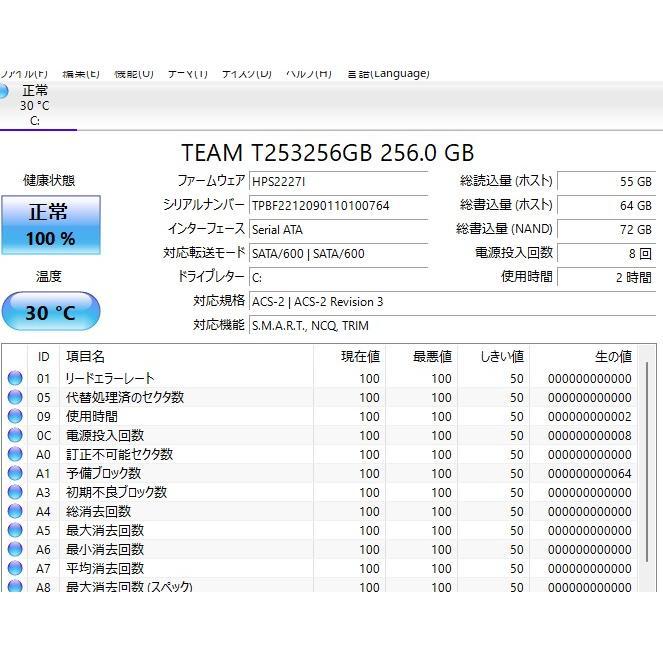The height and width of the screenshot is (663, 663).
Task: Select the C: drive tab showing 30 °C
Action: click(x=36, y=106)
